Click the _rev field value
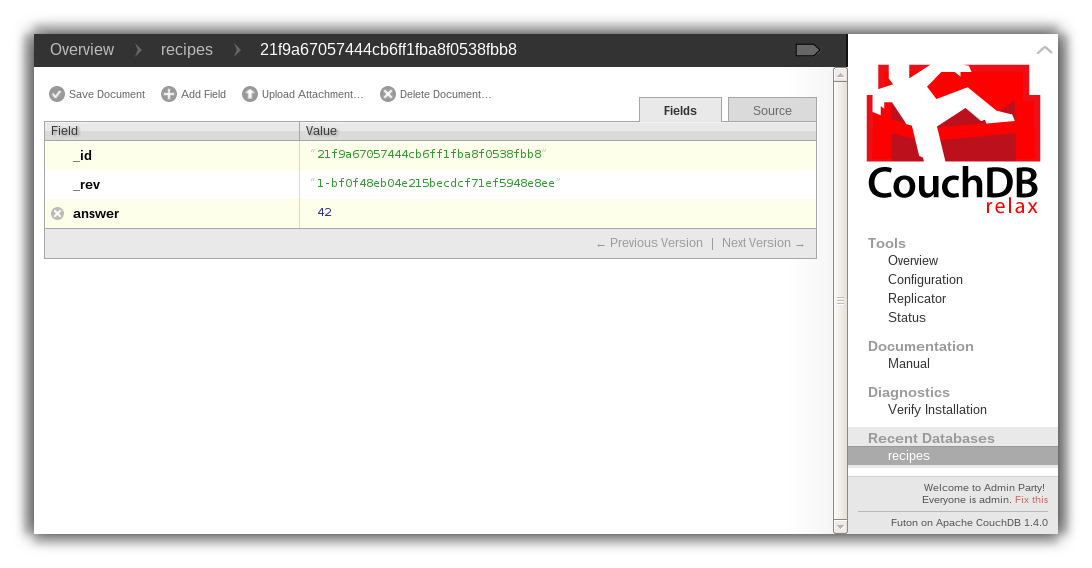The height and width of the screenshot is (568, 1092). [435, 183]
